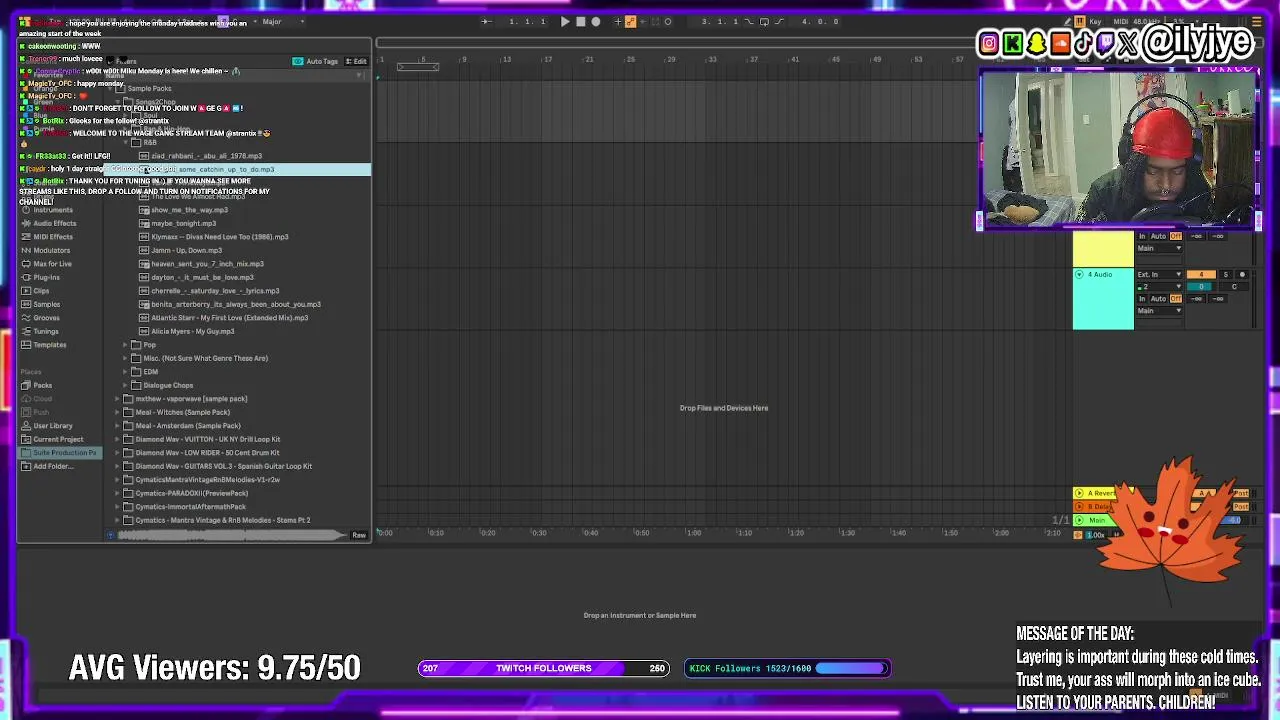The height and width of the screenshot is (720, 1280).
Task: Toggle the Session Record circle button
Action: [x=668, y=21]
